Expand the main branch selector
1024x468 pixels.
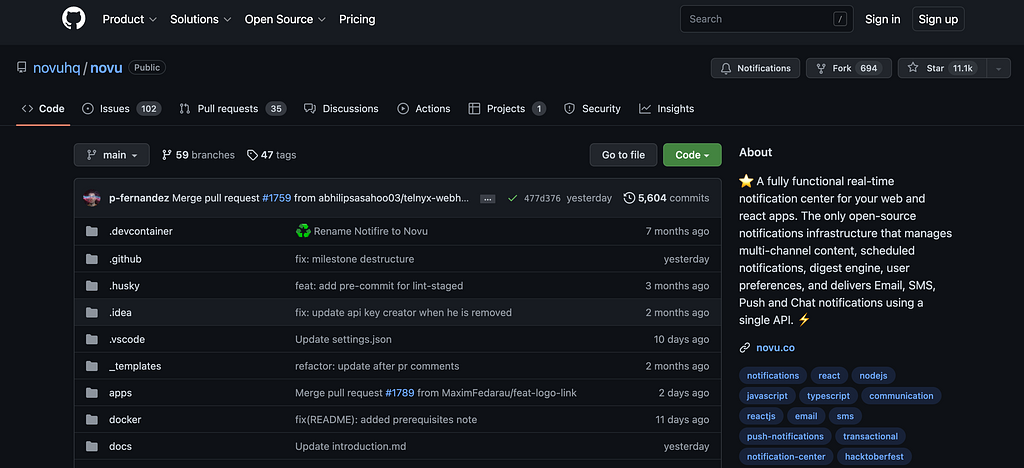coord(112,155)
